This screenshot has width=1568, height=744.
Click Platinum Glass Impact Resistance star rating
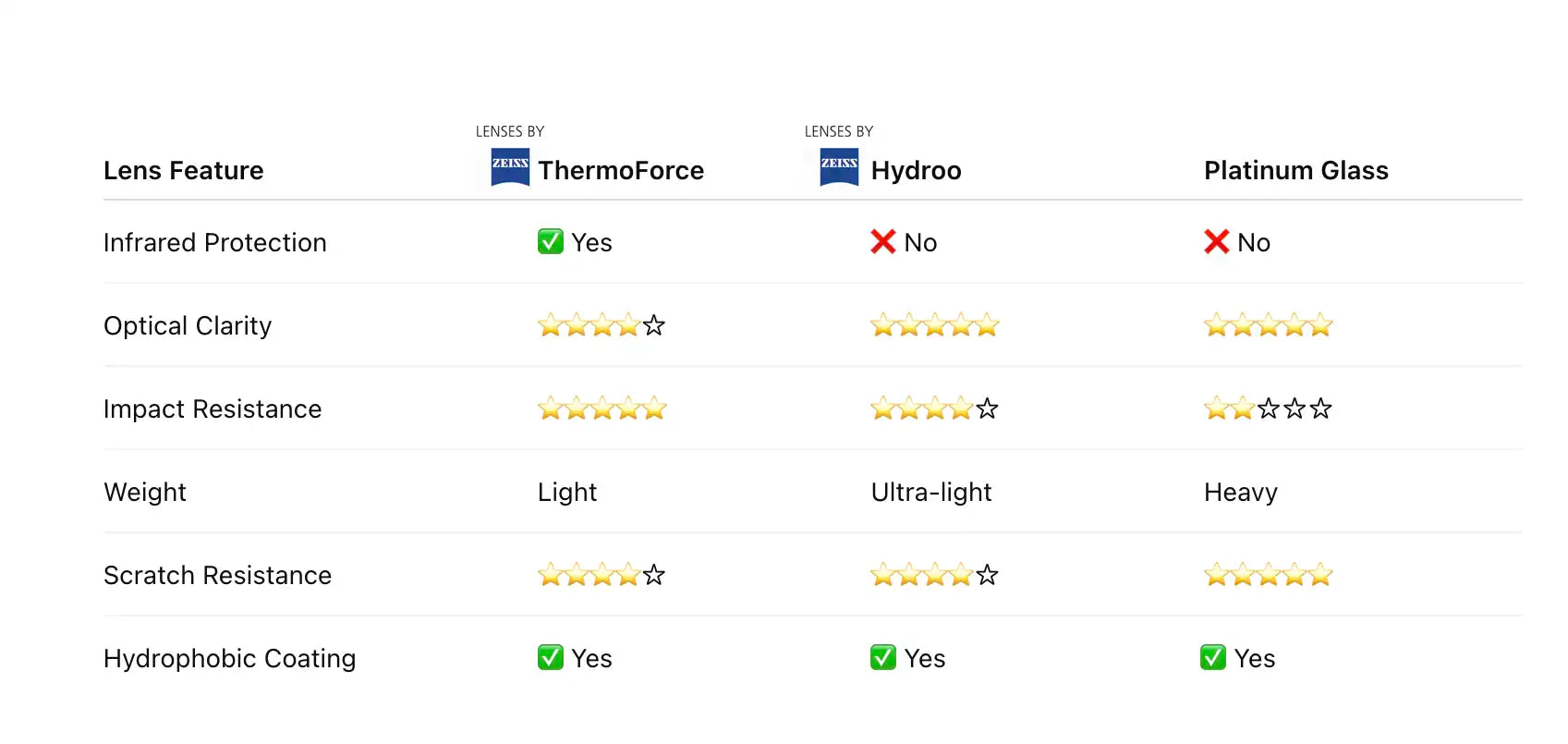[x=1268, y=409]
